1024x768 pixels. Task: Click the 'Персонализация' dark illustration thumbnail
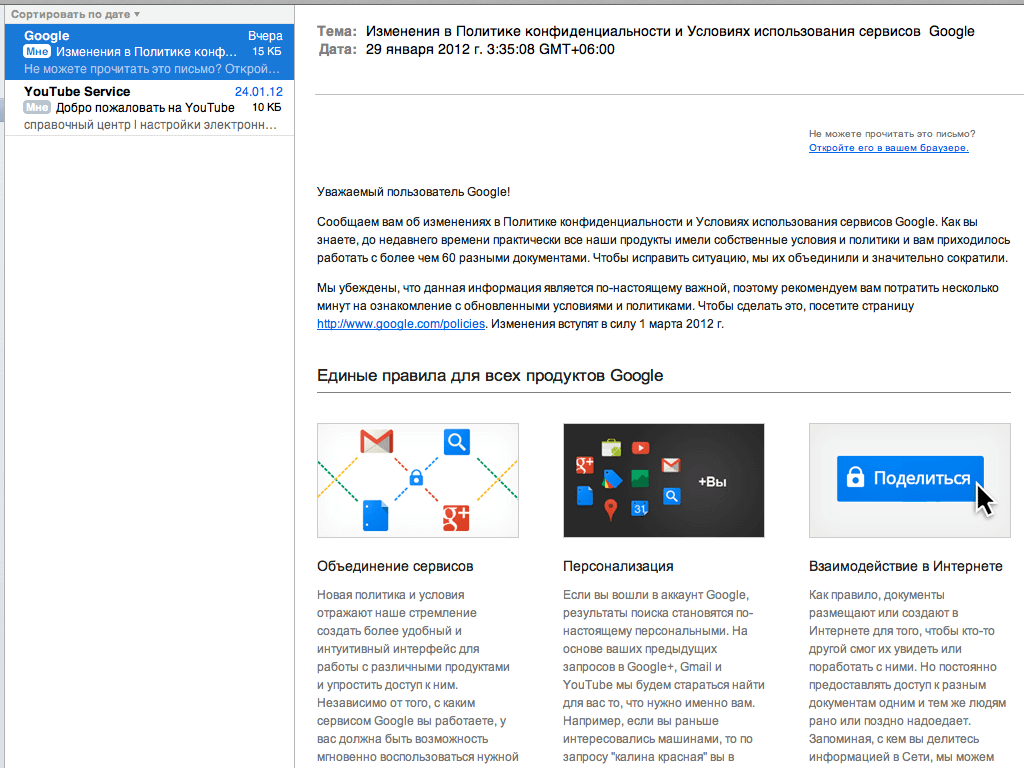(x=664, y=480)
